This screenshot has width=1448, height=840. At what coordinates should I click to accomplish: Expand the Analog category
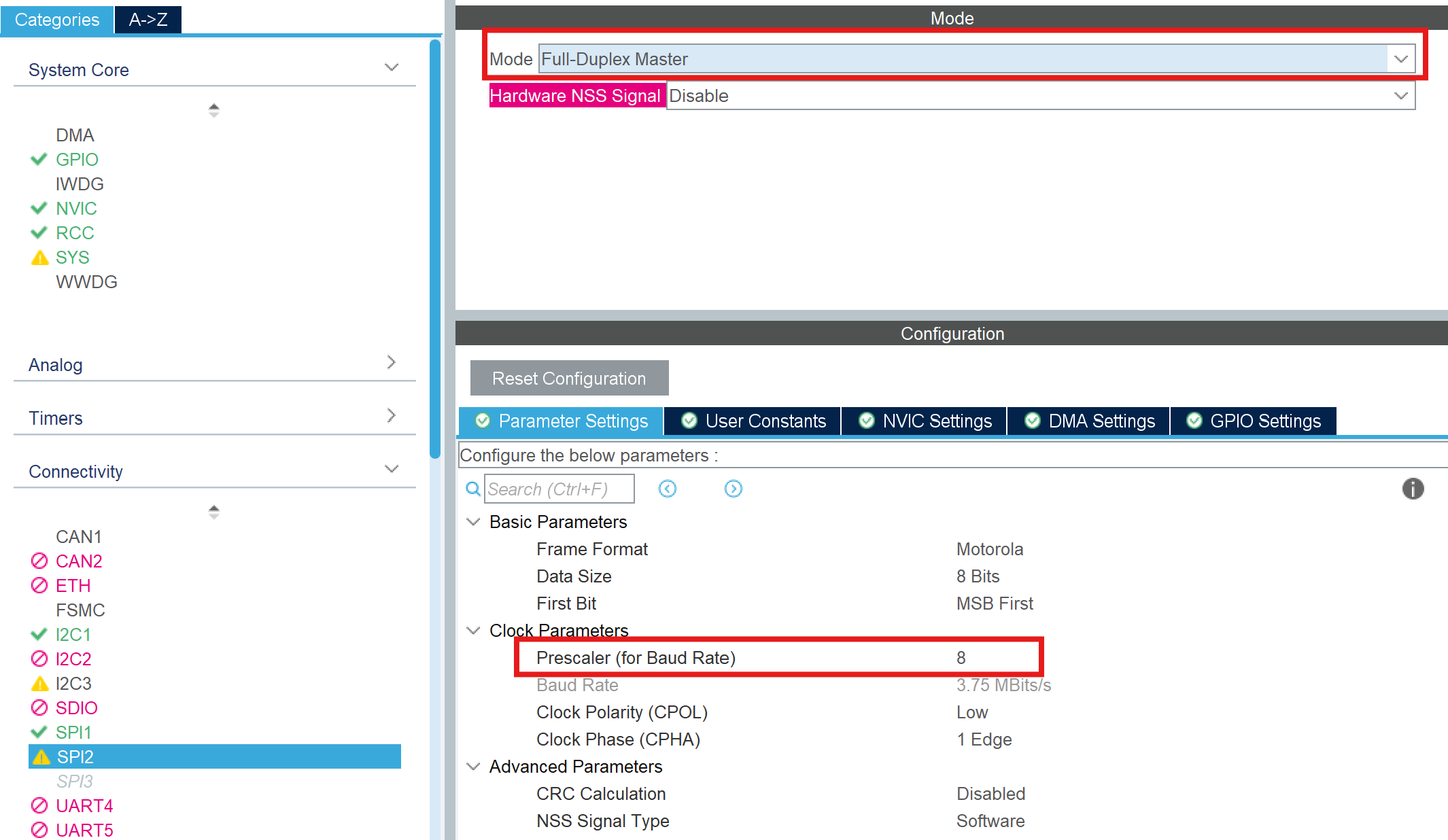[x=391, y=362]
